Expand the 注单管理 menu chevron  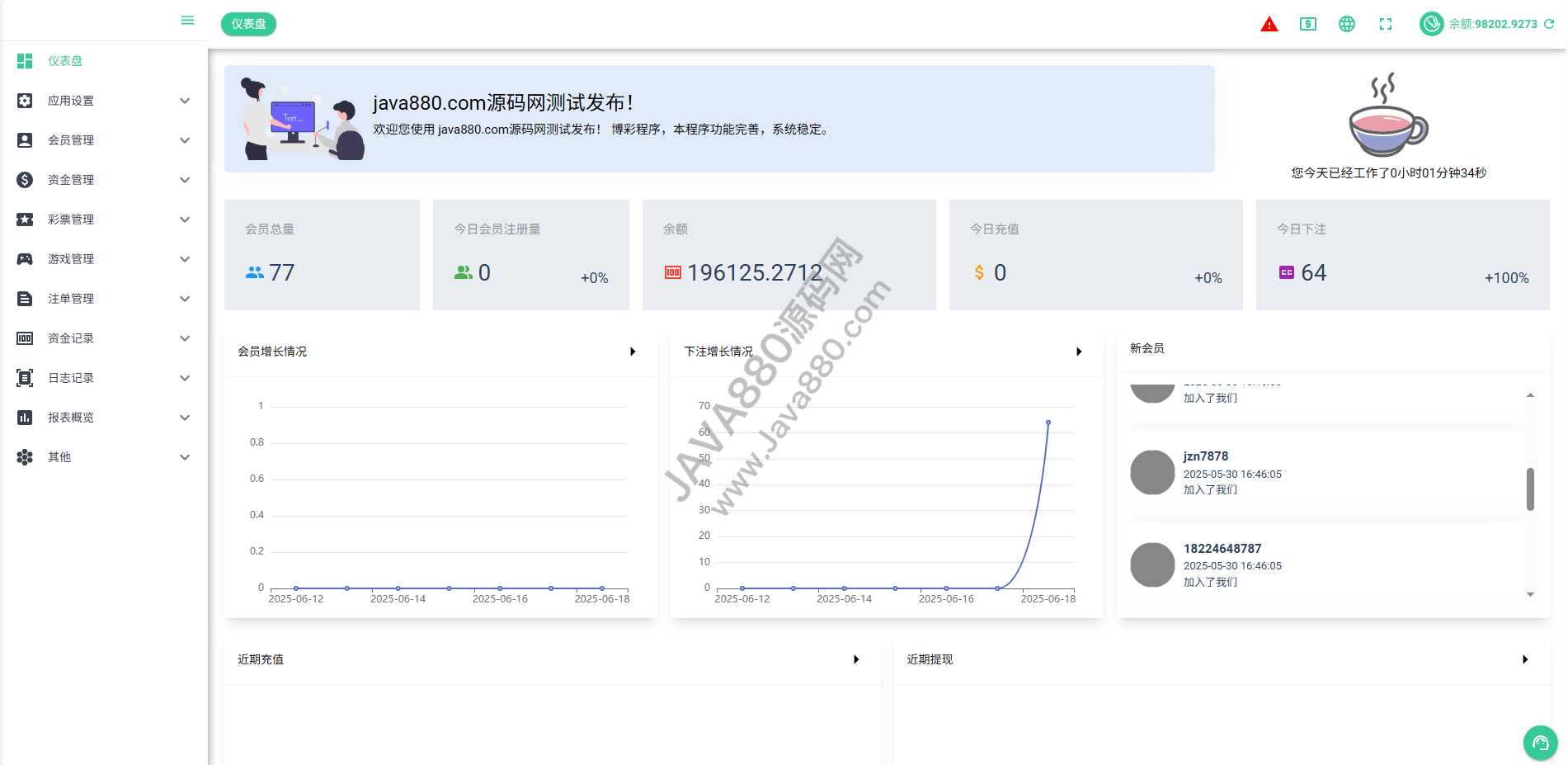[x=185, y=299]
